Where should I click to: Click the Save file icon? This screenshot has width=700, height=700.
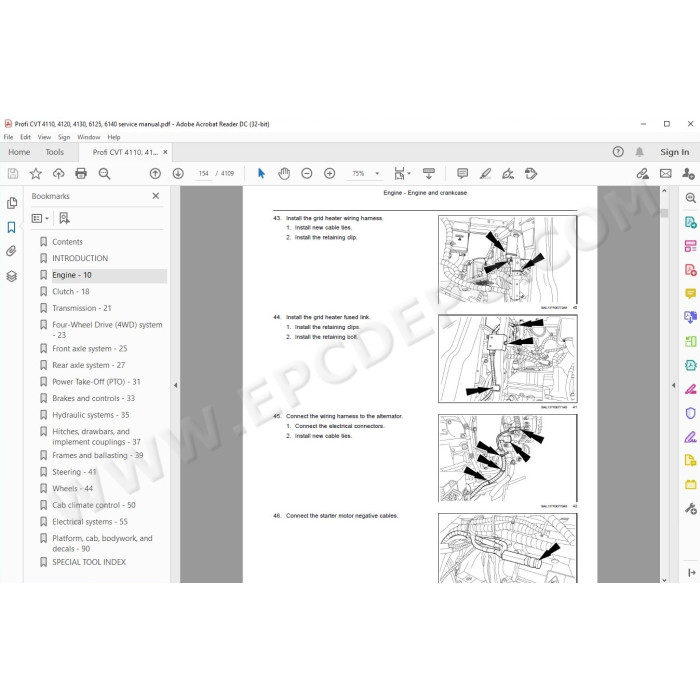coord(13,174)
